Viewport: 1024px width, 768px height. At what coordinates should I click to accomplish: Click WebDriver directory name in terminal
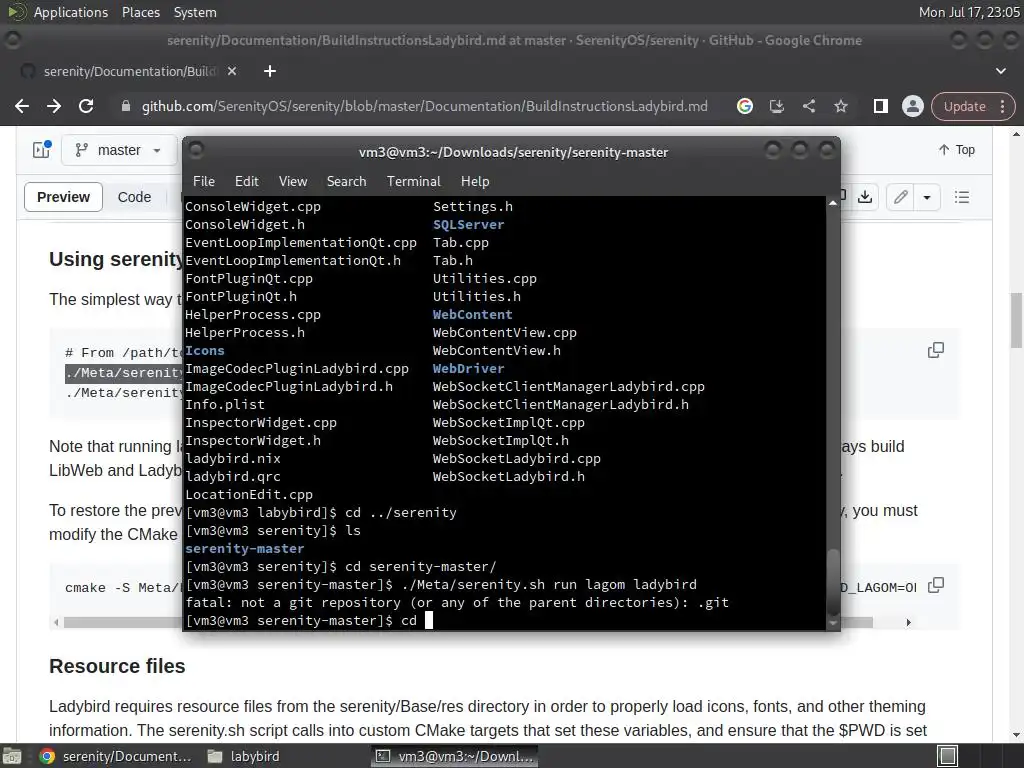(468, 368)
